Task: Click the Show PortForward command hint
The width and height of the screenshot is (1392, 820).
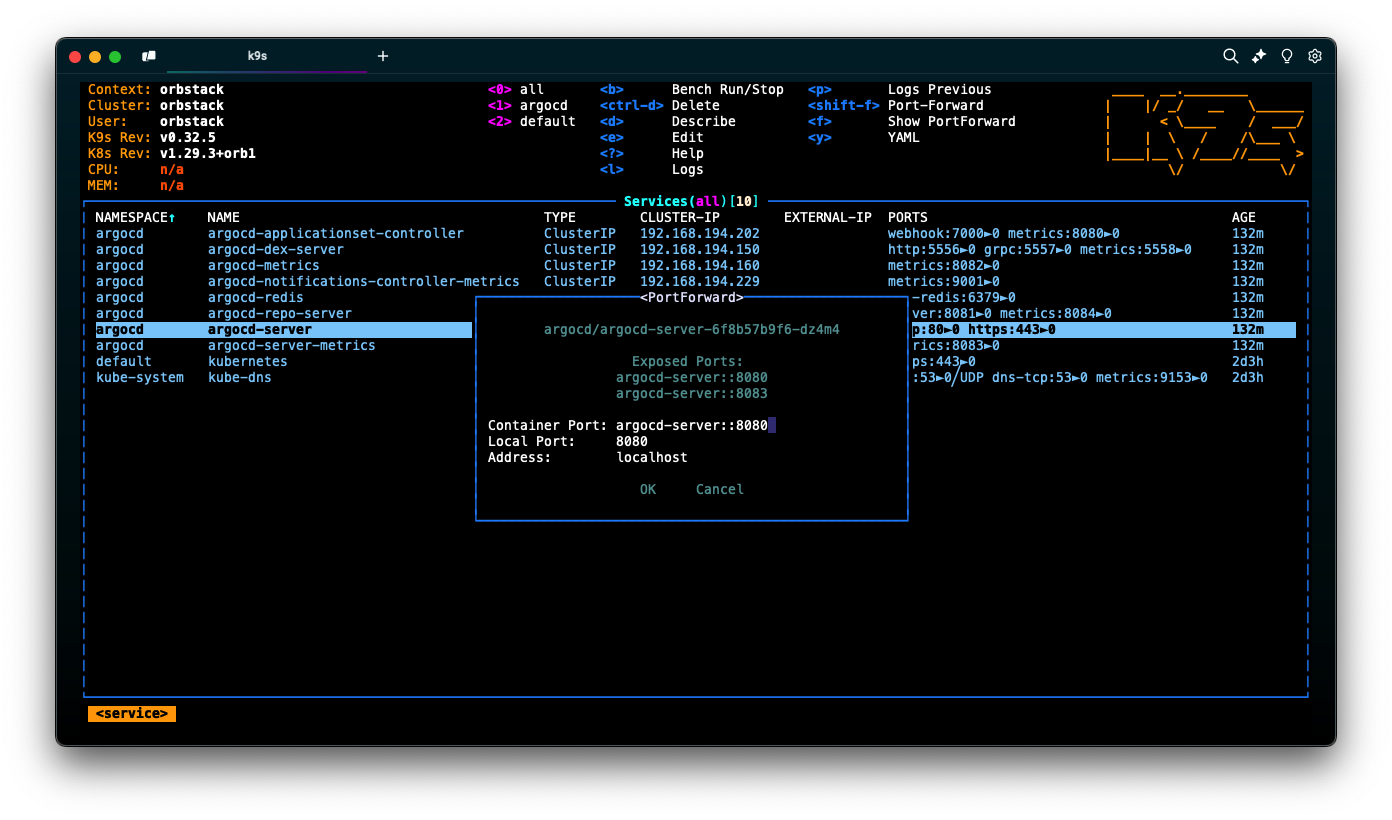Action: [952, 121]
